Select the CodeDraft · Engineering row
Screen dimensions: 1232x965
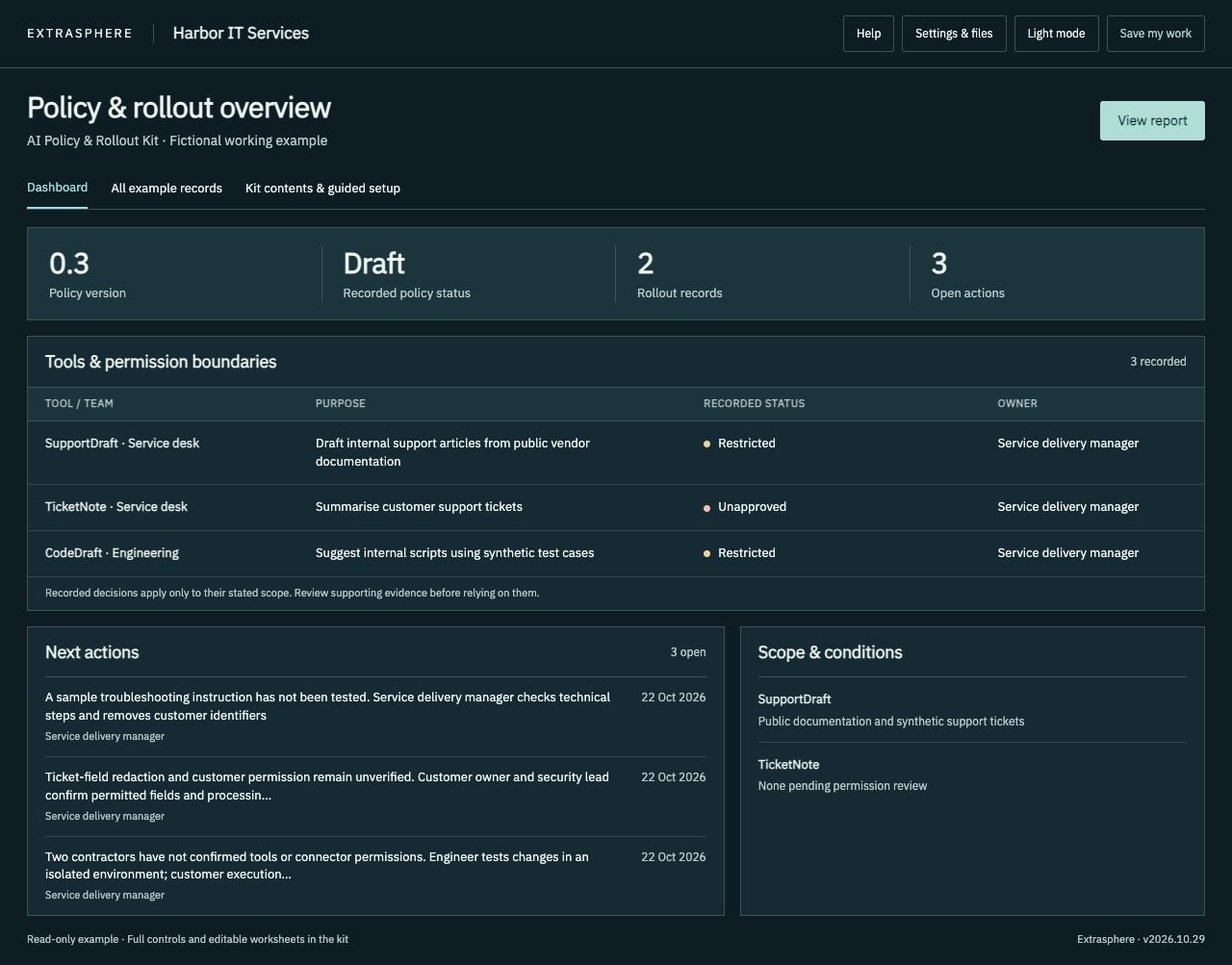coord(616,553)
